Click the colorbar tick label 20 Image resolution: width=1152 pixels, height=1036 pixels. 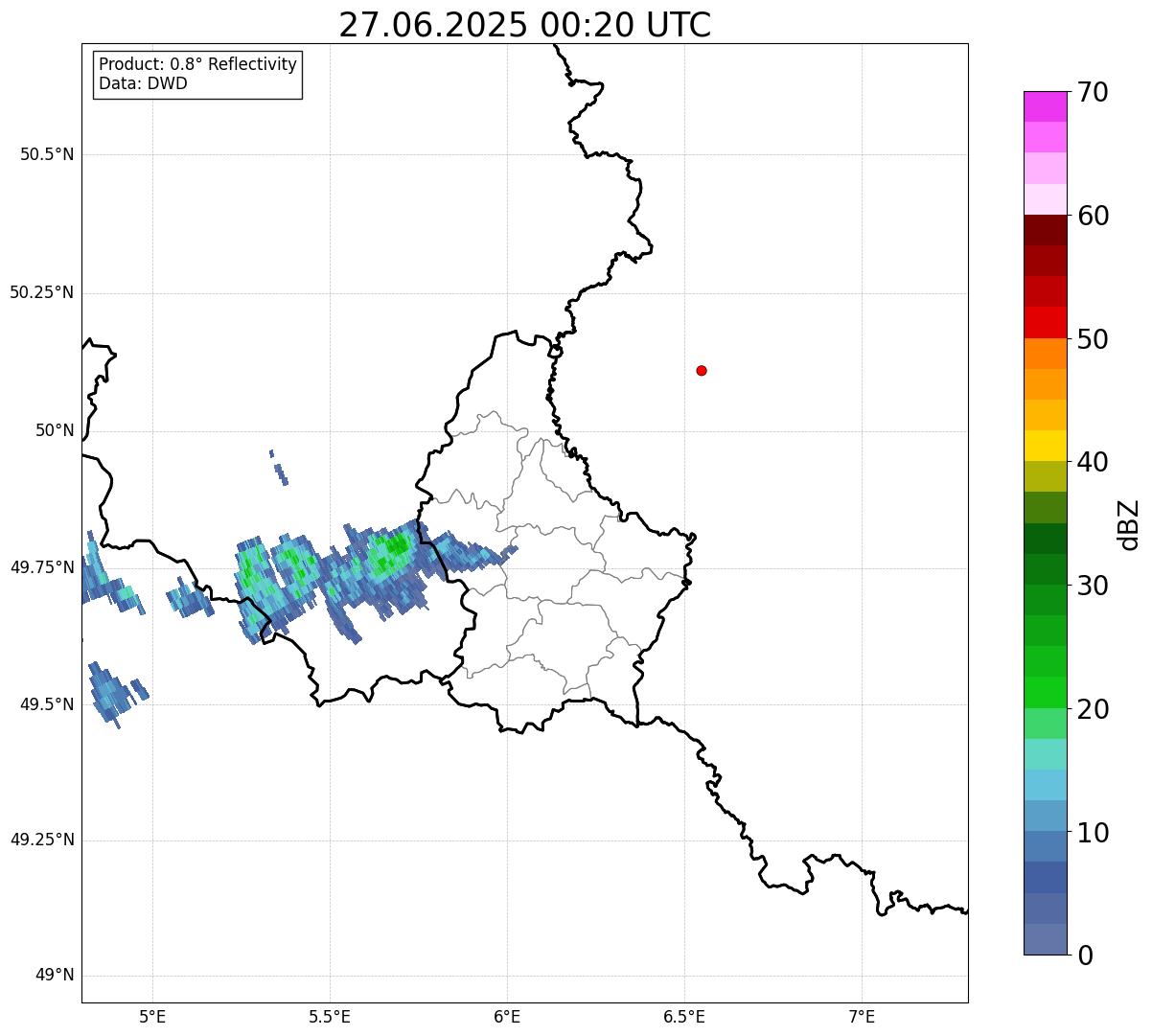(1093, 709)
